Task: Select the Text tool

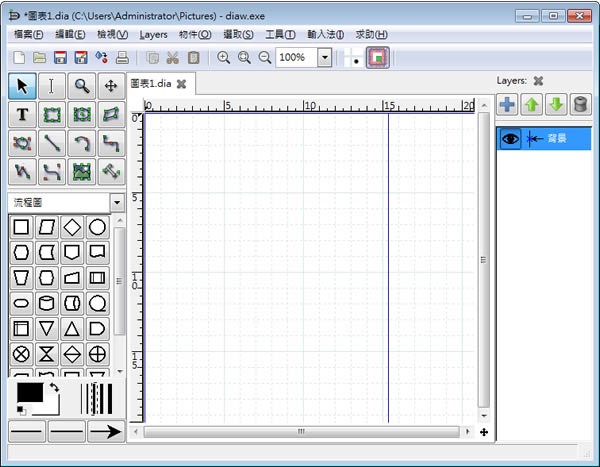Action: pyautogui.click(x=21, y=115)
